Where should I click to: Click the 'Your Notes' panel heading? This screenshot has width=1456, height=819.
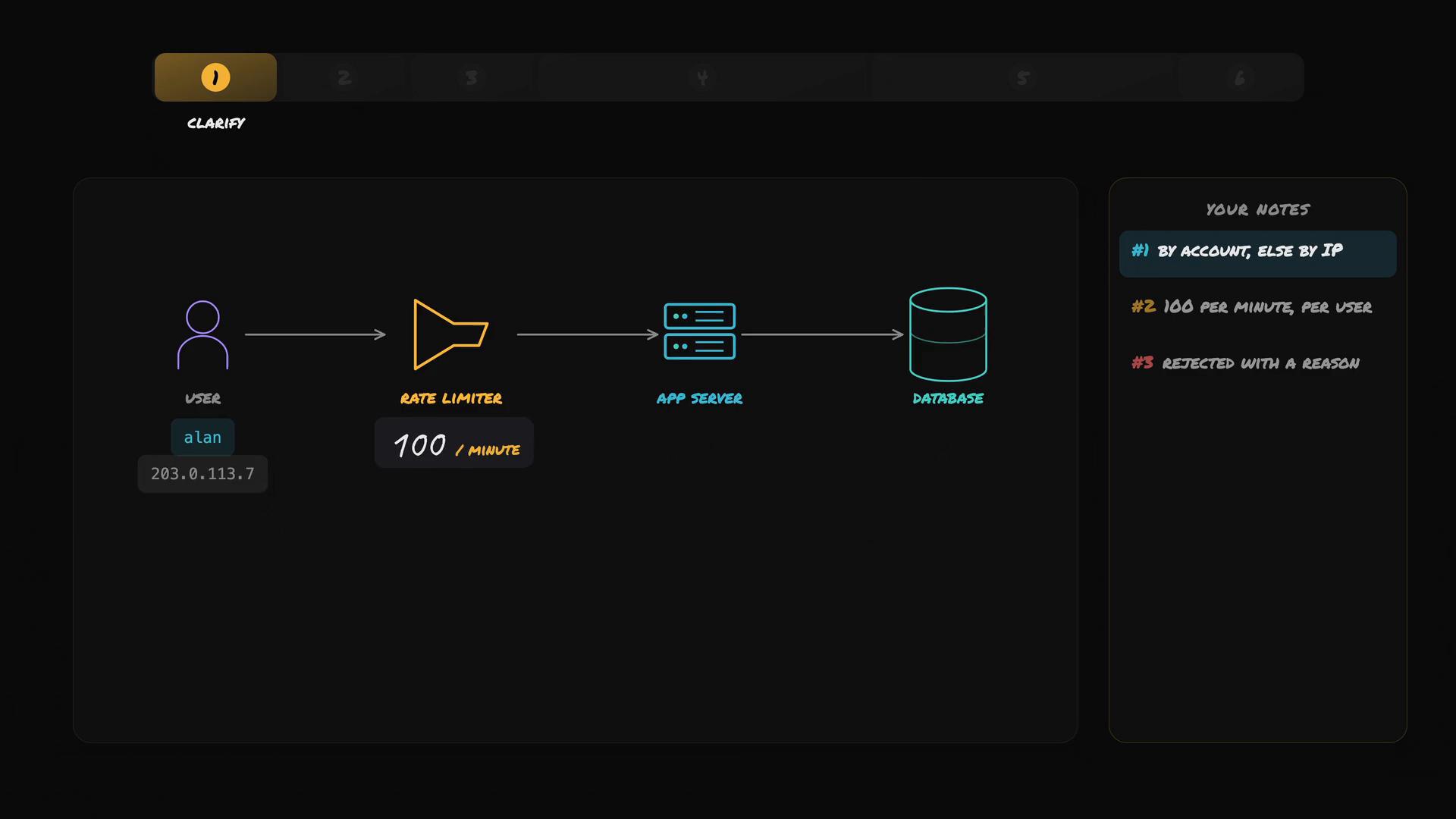pyautogui.click(x=1257, y=209)
